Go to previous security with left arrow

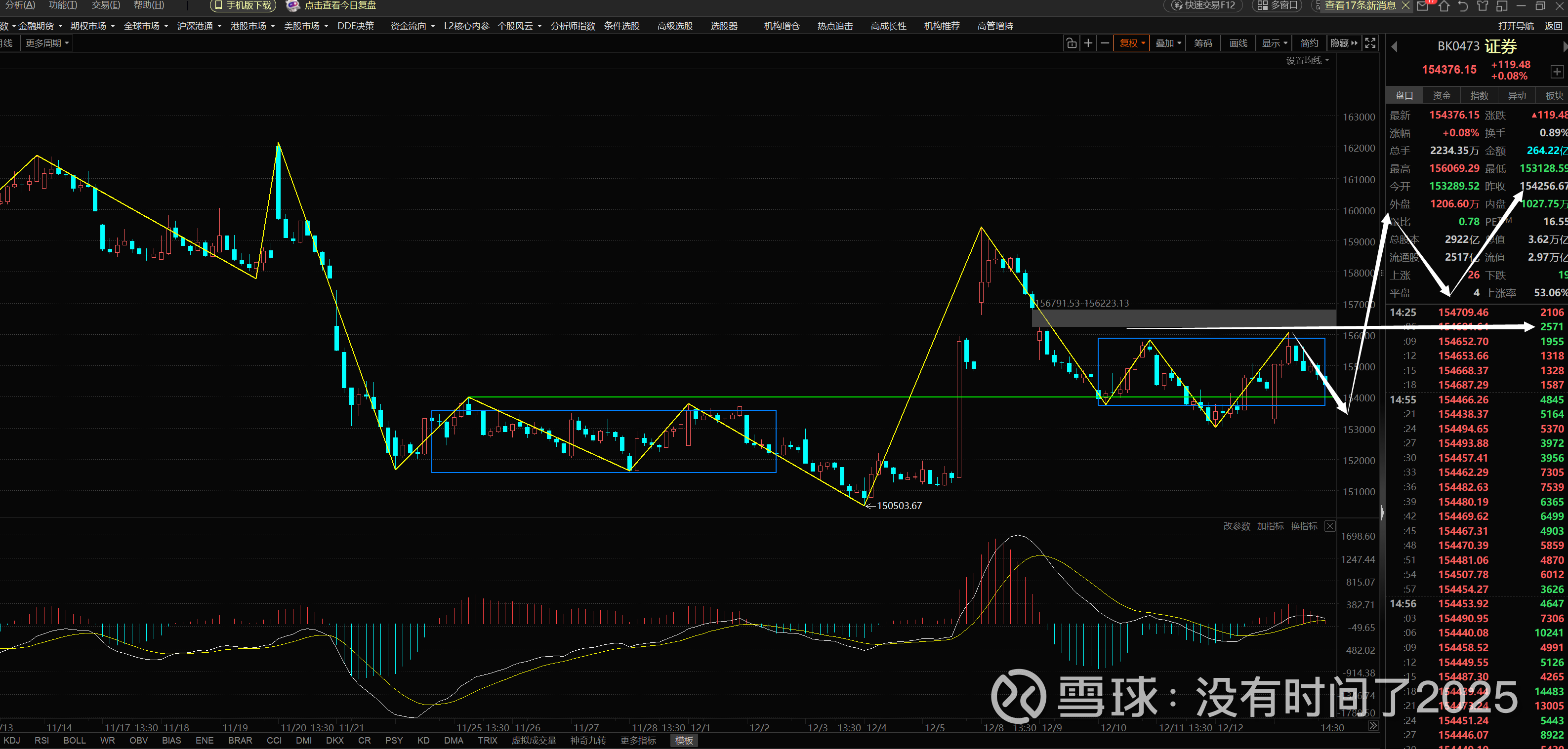click(x=1395, y=47)
